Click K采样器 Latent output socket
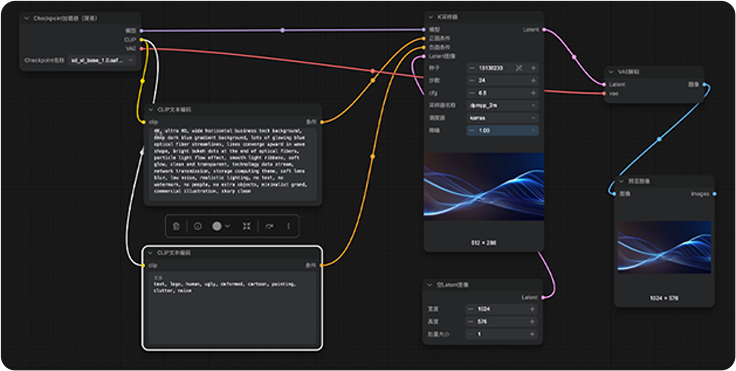This screenshot has height=371, width=736. (x=544, y=30)
